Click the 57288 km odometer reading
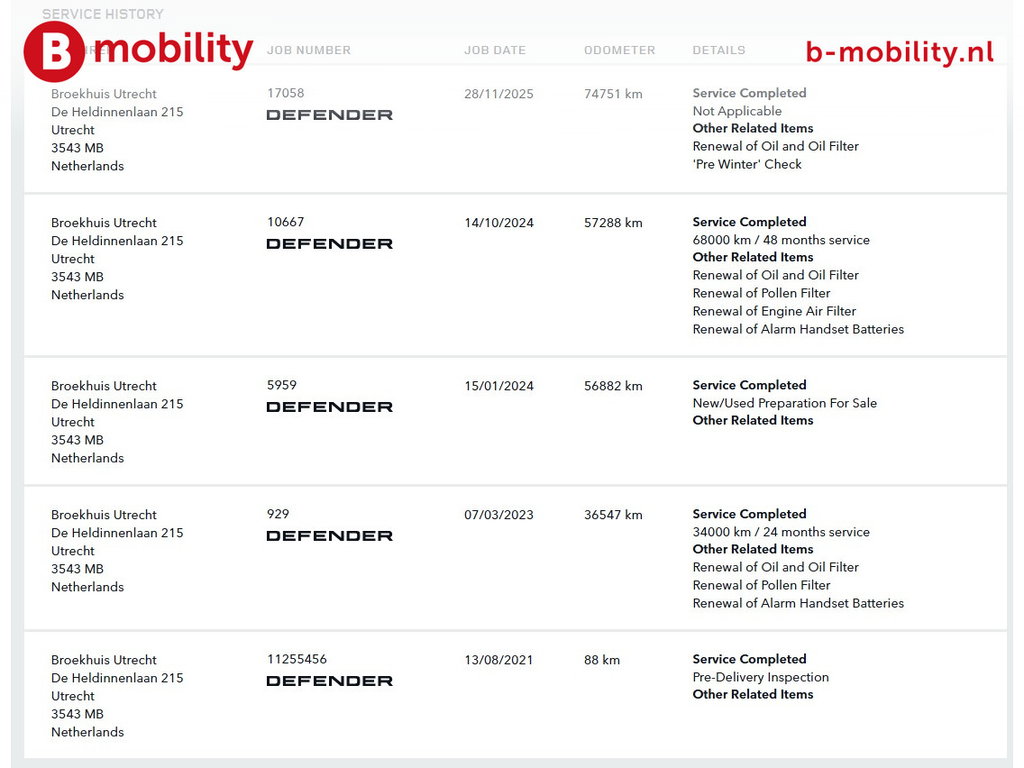Screen dimensions: 1024x768 pyautogui.click(x=613, y=223)
